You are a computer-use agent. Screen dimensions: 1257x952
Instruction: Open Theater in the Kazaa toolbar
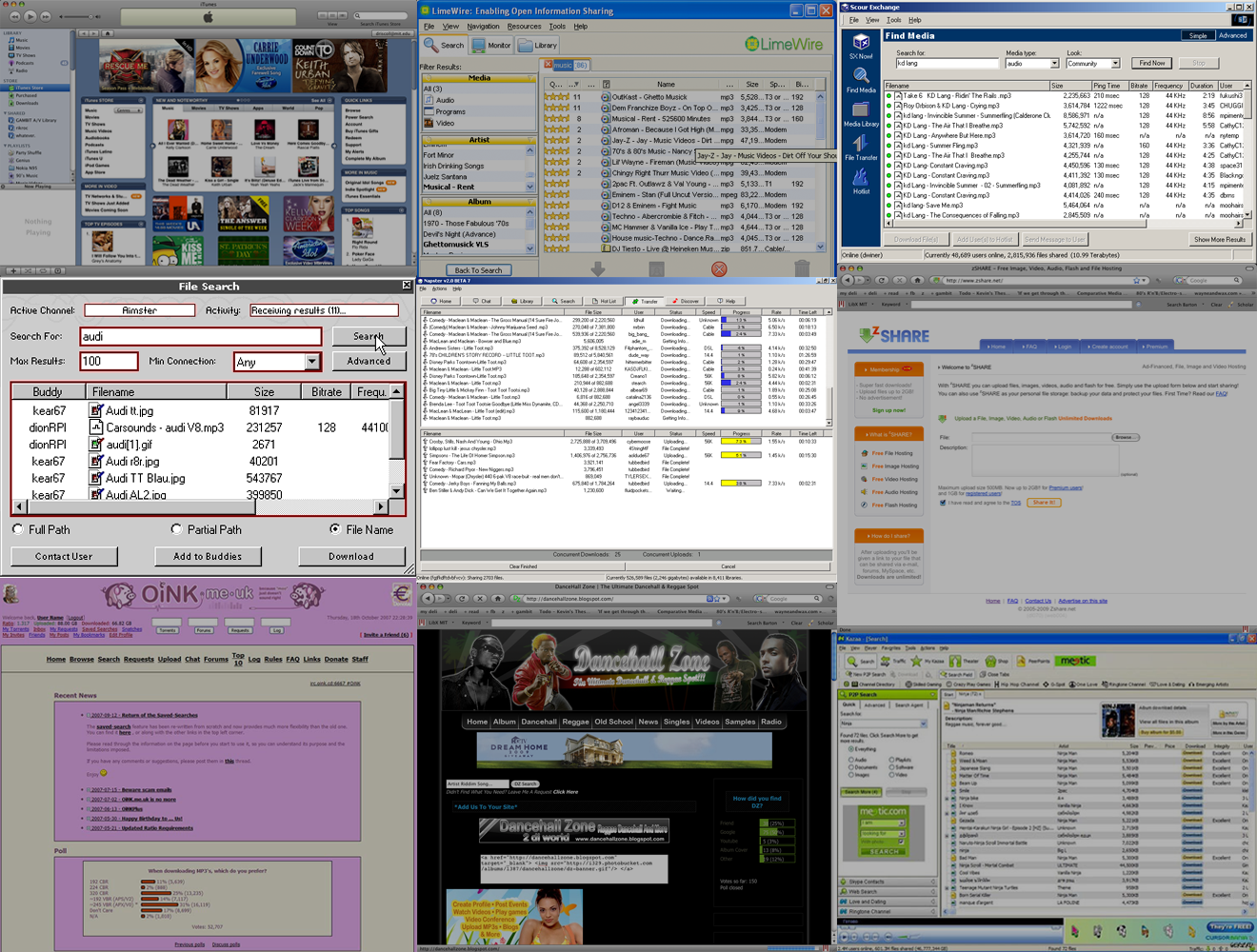tap(965, 661)
